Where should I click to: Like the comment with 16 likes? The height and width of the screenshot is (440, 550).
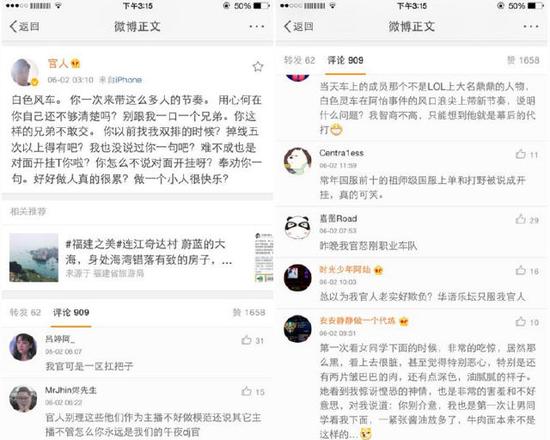pyautogui.click(x=521, y=271)
